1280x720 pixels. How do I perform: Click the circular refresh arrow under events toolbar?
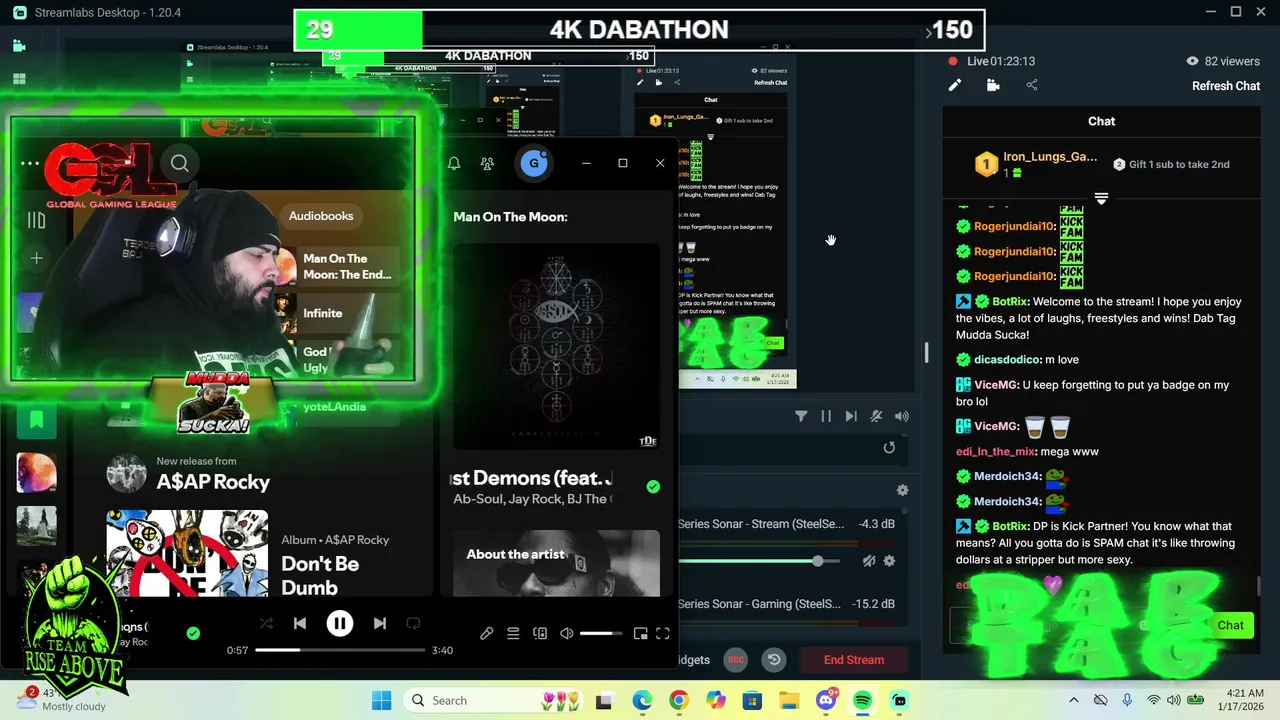click(x=889, y=448)
